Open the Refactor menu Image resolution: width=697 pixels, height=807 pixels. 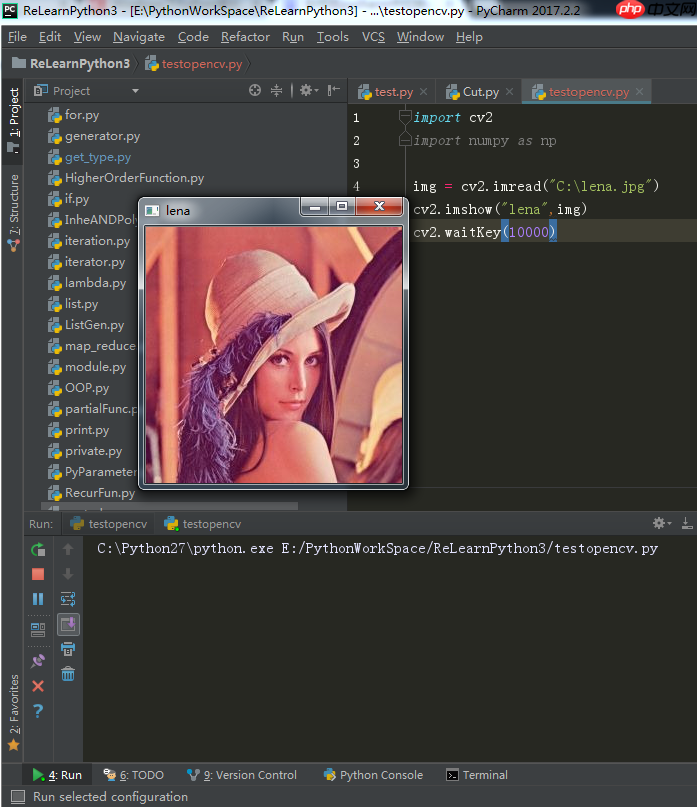(x=245, y=37)
